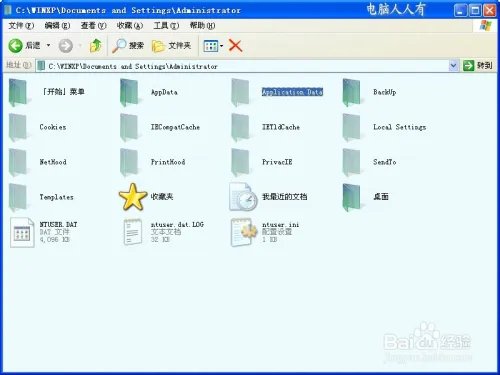Open the 收藏(A) menu
The width and height of the screenshot is (500, 375).
pyautogui.click(x=130, y=25)
